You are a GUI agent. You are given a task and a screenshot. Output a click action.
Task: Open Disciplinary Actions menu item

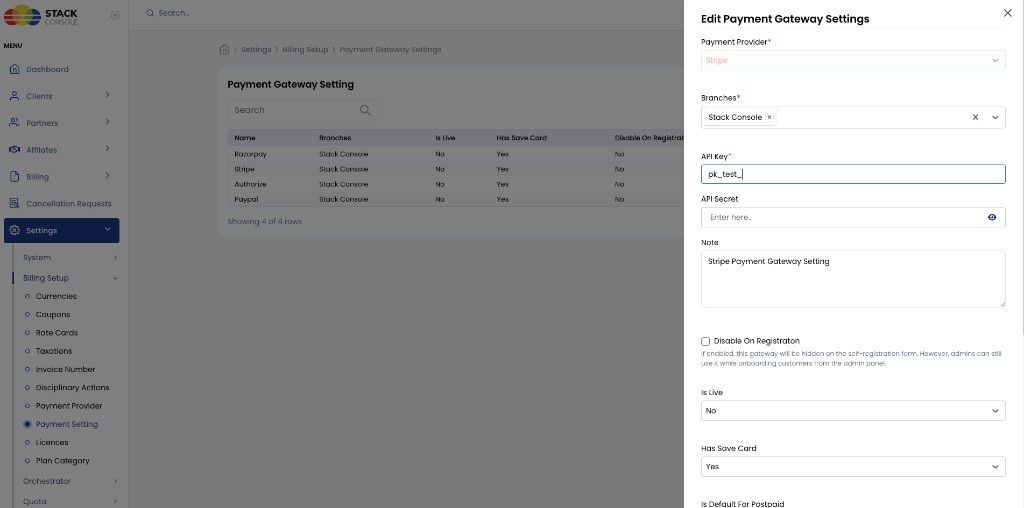point(72,388)
